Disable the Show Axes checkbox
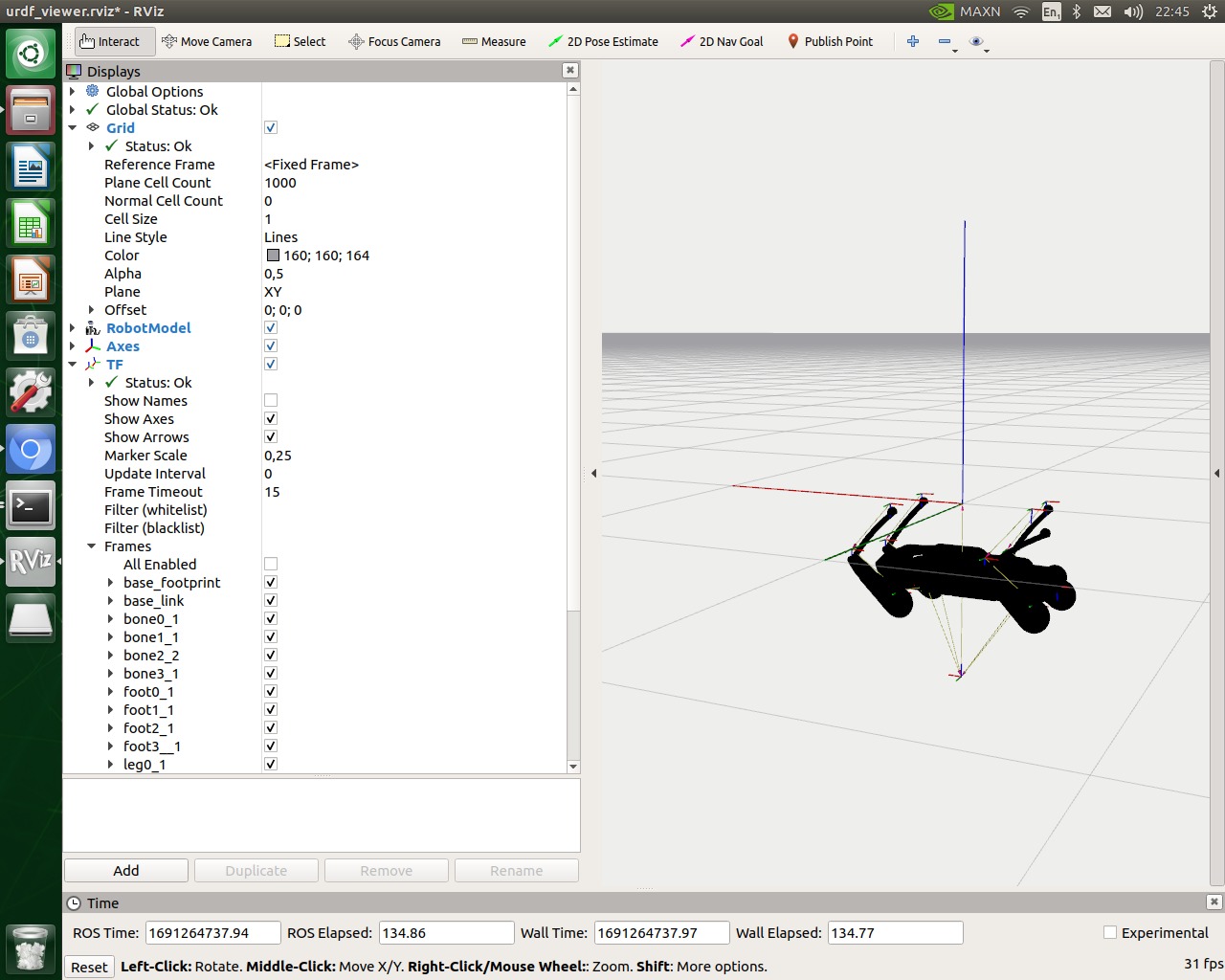Image resolution: width=1225 pixels, height=980 pixels. point(271,418)
